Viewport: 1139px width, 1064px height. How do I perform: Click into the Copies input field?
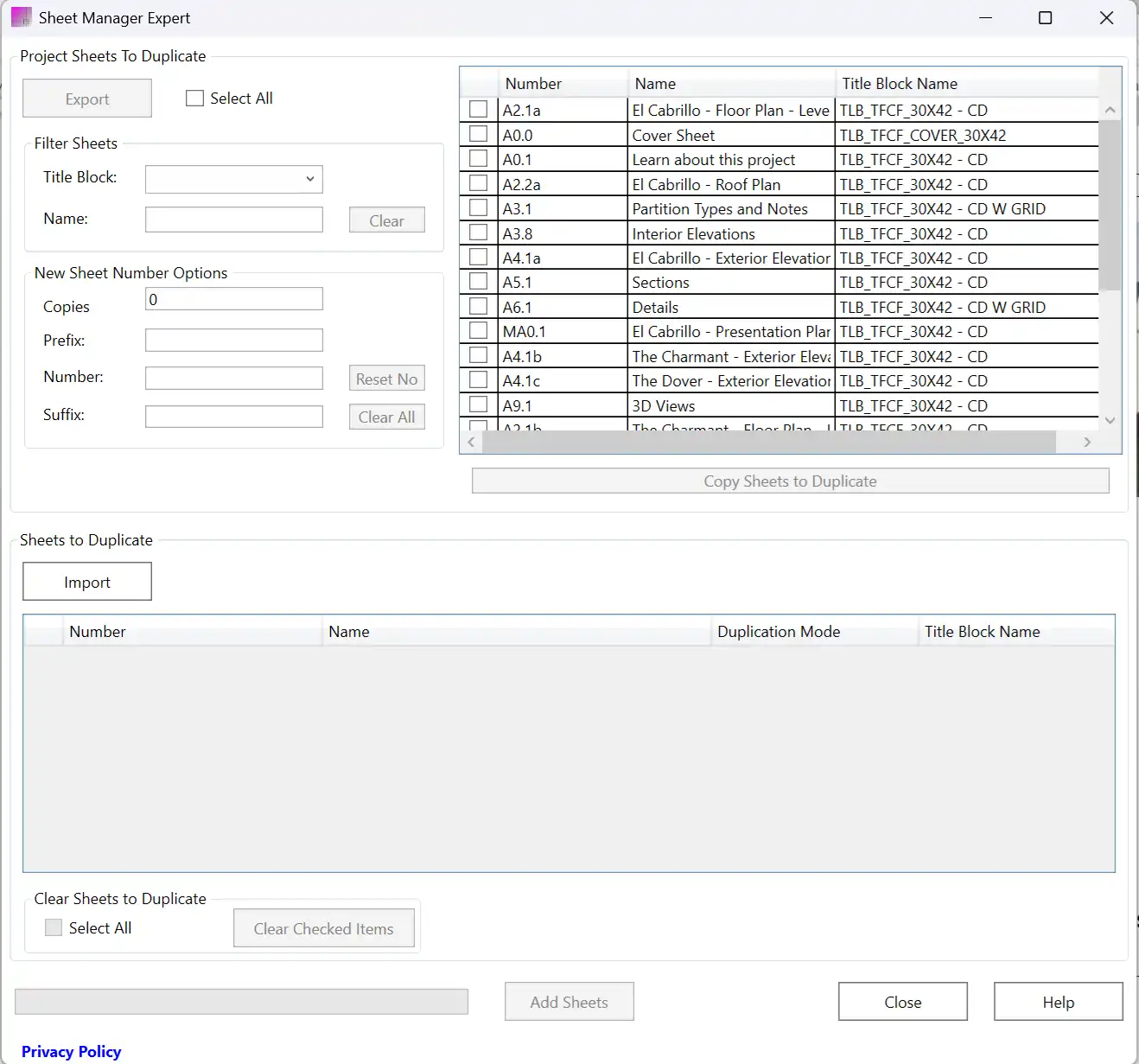[233, 299]
